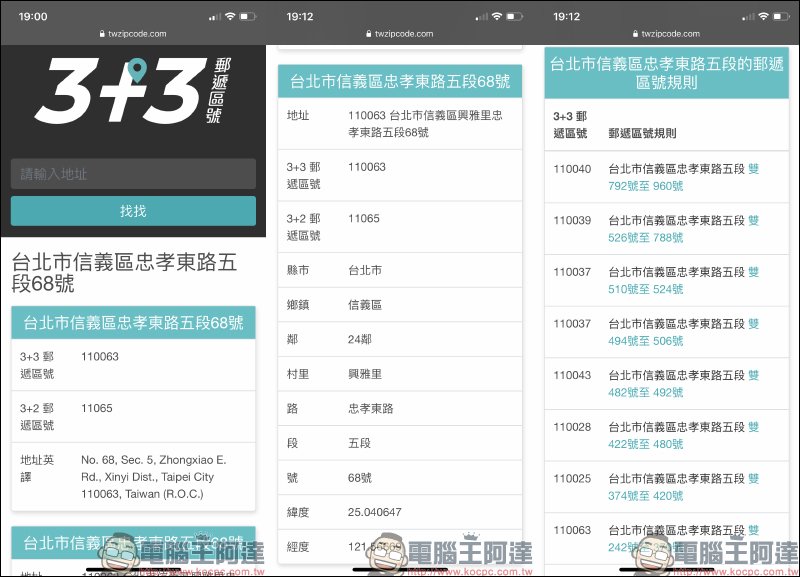Image resolution: width=800 pixels, height=577 pixels.
Task: Tap the 19:00 clock in the status bar
Action: (33, 17)
